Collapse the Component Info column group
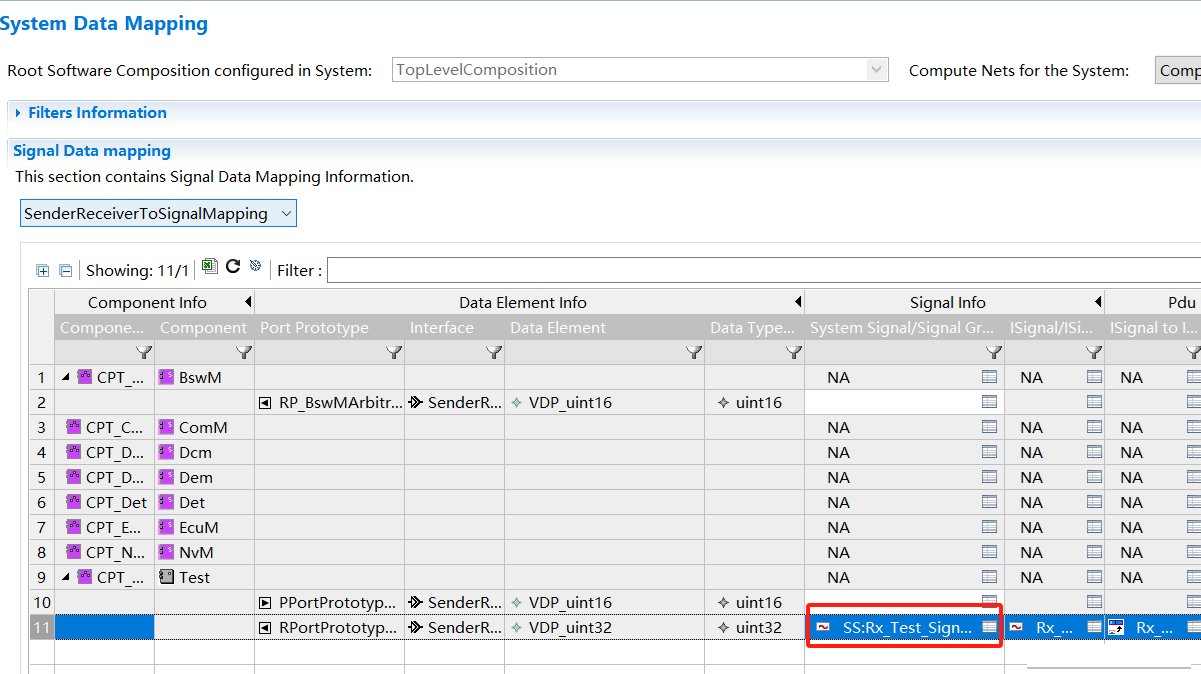The image size is (1201, 674). pos(247,302)
